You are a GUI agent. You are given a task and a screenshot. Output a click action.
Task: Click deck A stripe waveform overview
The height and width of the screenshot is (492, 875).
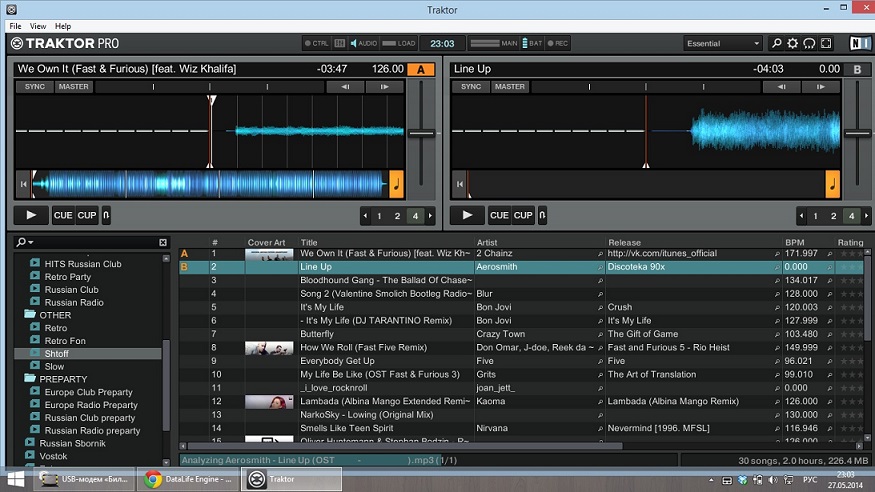pyautogui.click(x=210, y=184)
